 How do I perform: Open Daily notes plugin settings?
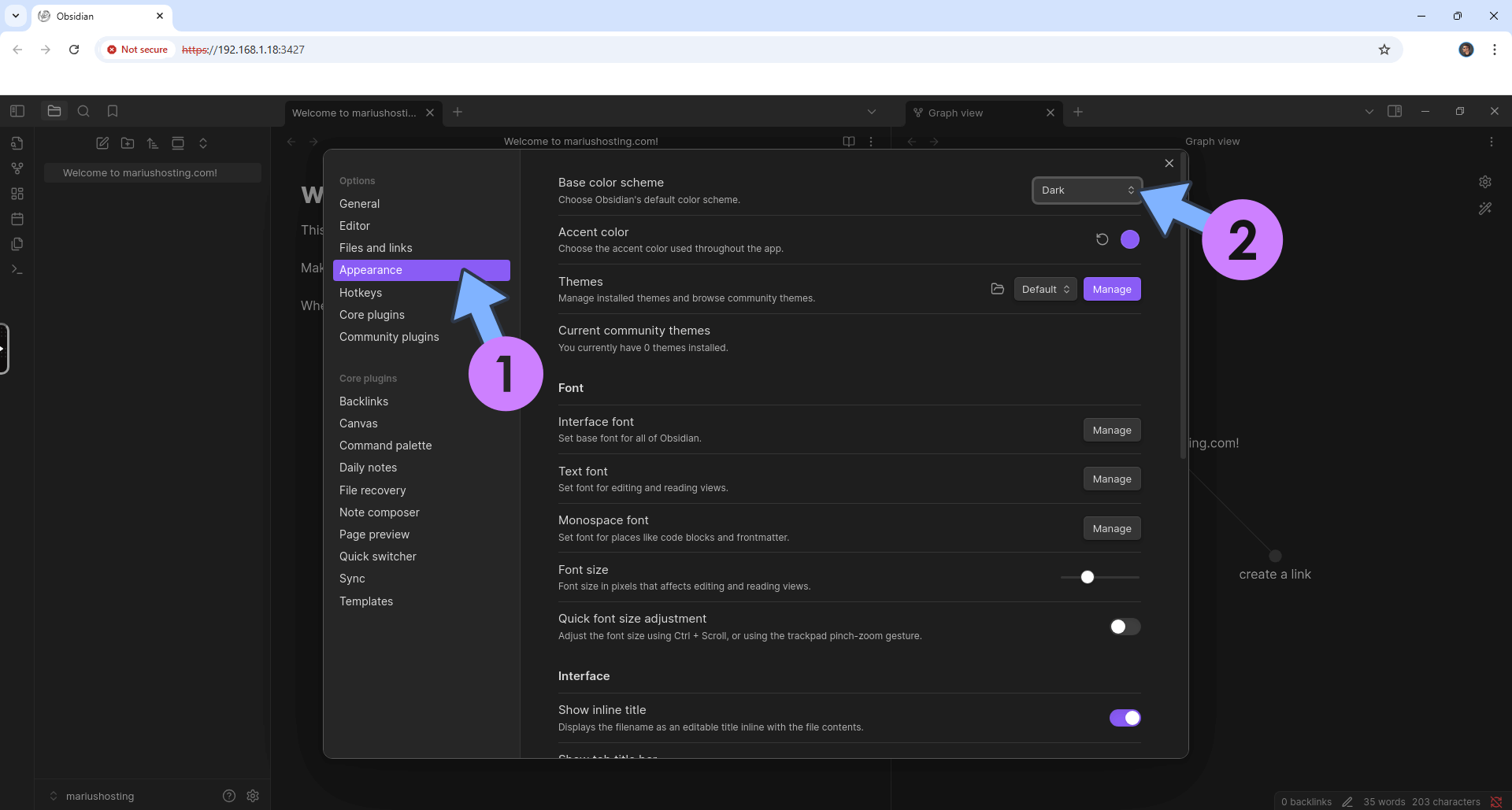coord(421,468)
